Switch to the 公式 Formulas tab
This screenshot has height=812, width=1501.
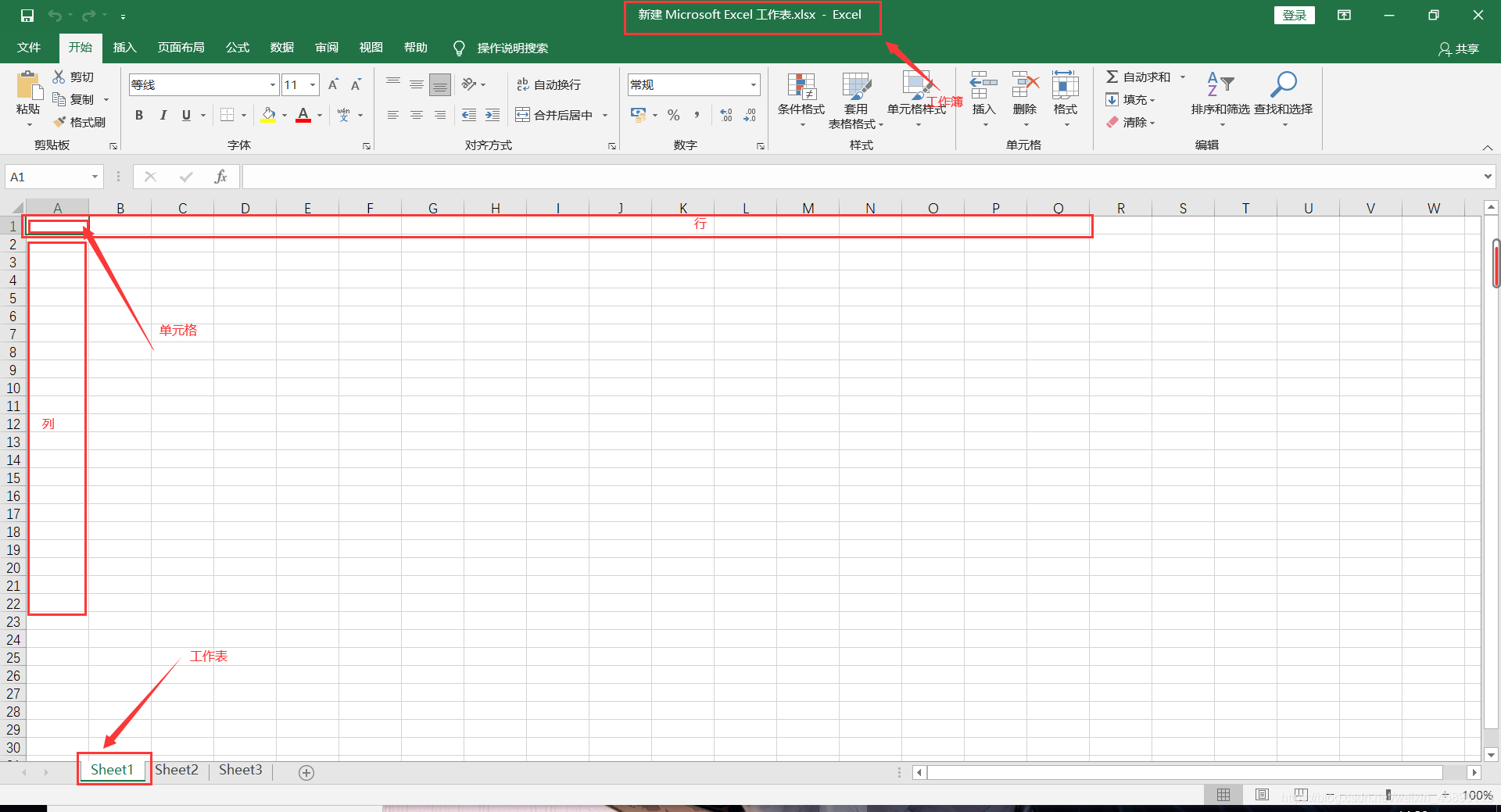[238, 48]
